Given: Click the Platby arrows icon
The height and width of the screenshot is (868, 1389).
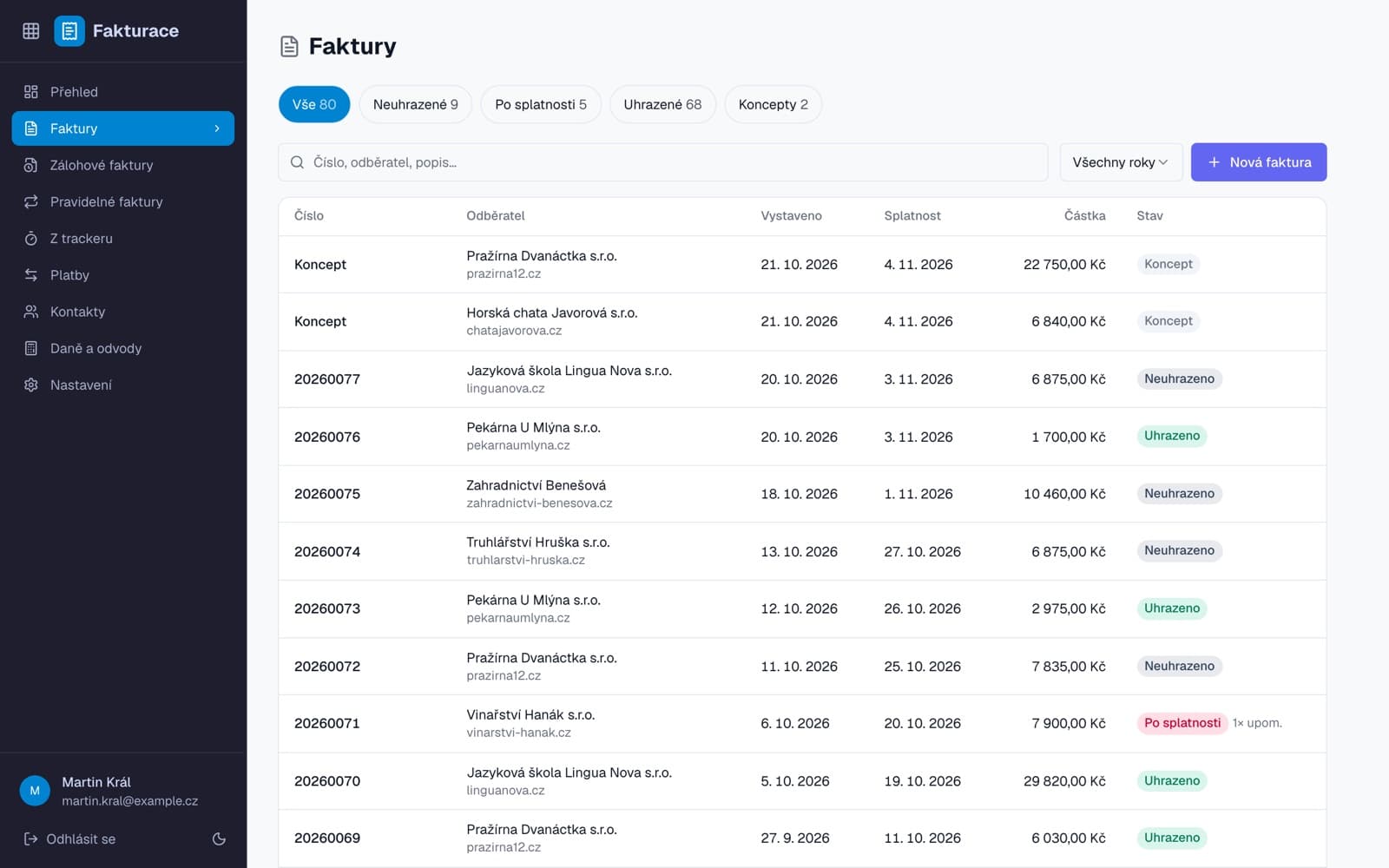Looking at the screenshot, I should [31, 275].
